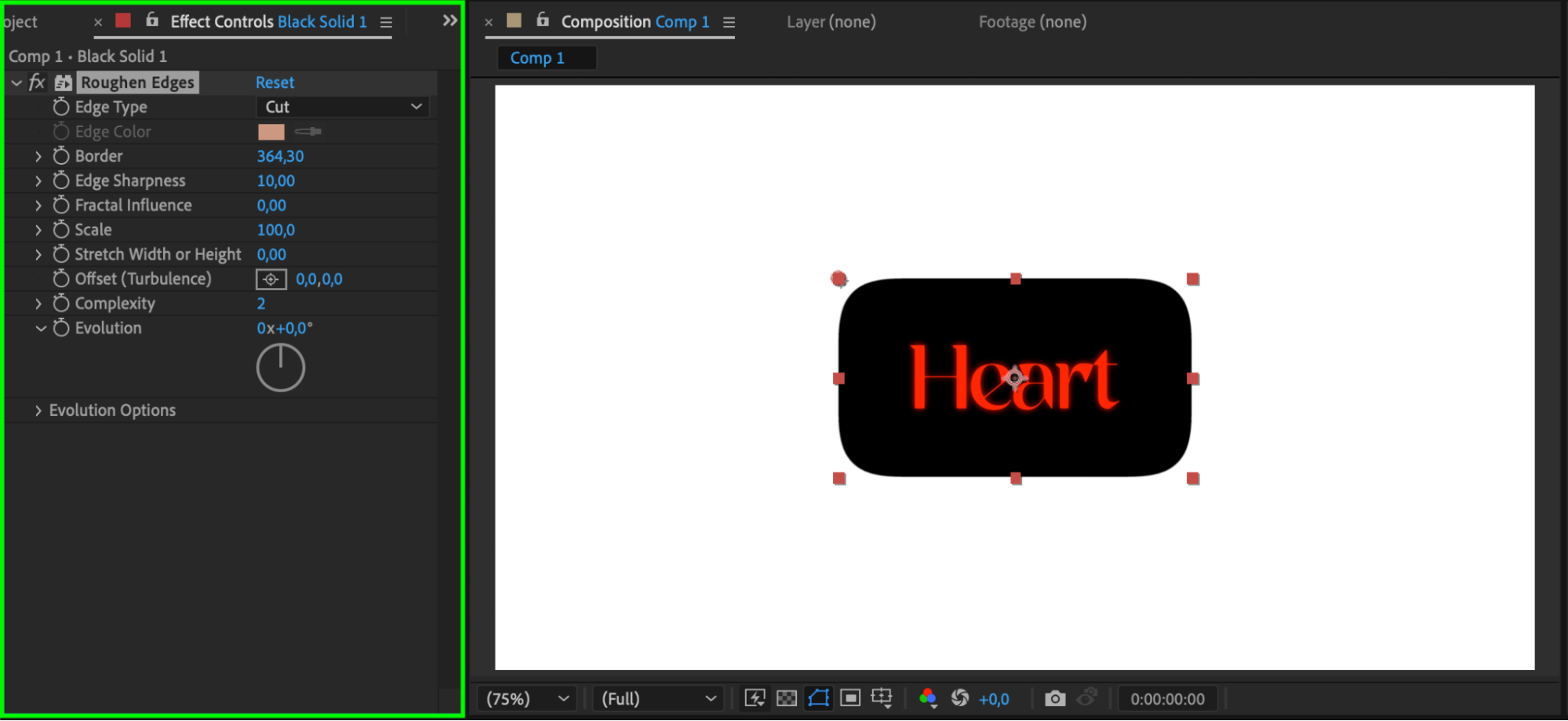Image resolution: width=1568 pixels, height=721 pixels.
Task: Click the region of interest icon
Action: click(850, 697)
